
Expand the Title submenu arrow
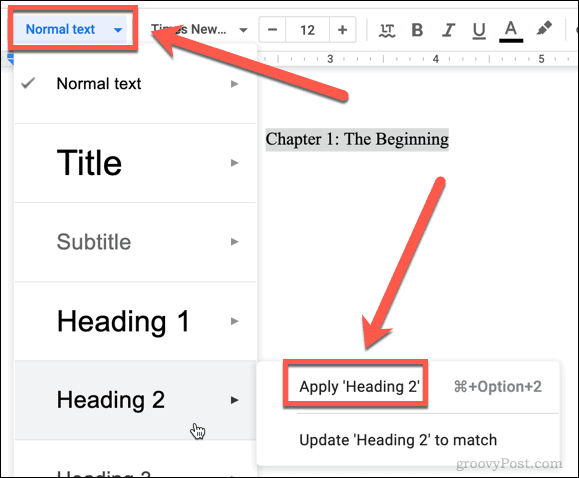(234, 163)
